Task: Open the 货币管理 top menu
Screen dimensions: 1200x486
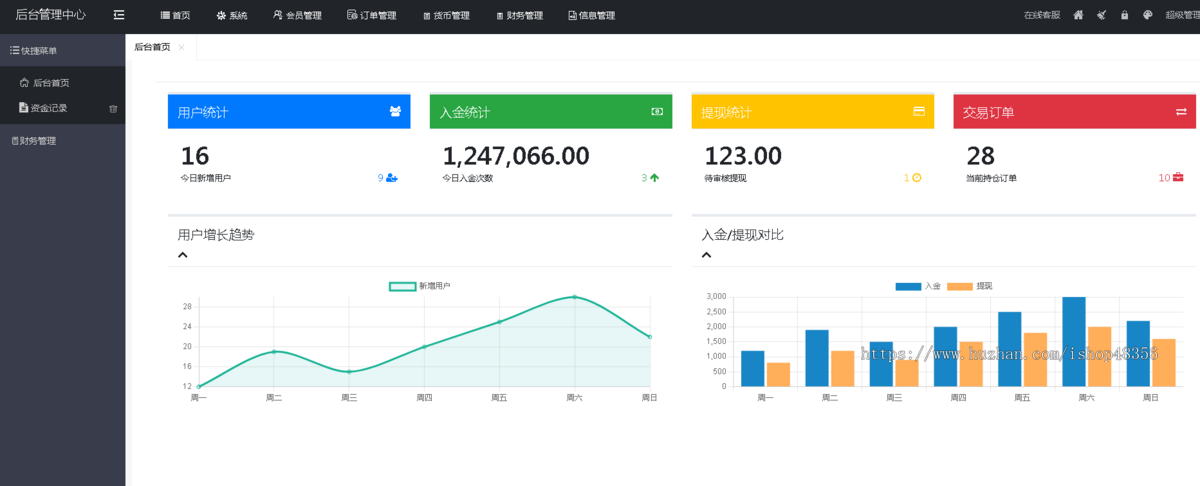Action: 446,15
